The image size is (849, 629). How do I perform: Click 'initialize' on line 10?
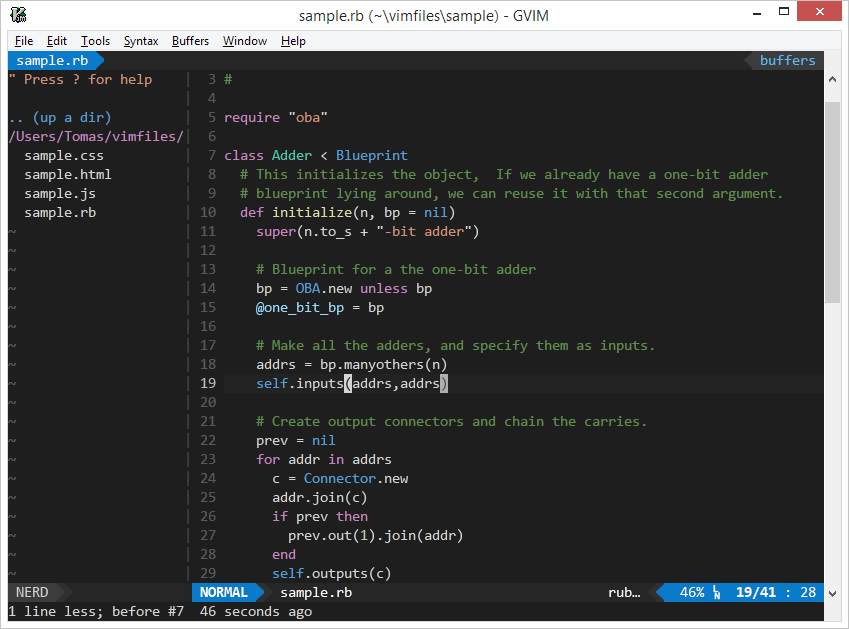[x=312, y=213]
